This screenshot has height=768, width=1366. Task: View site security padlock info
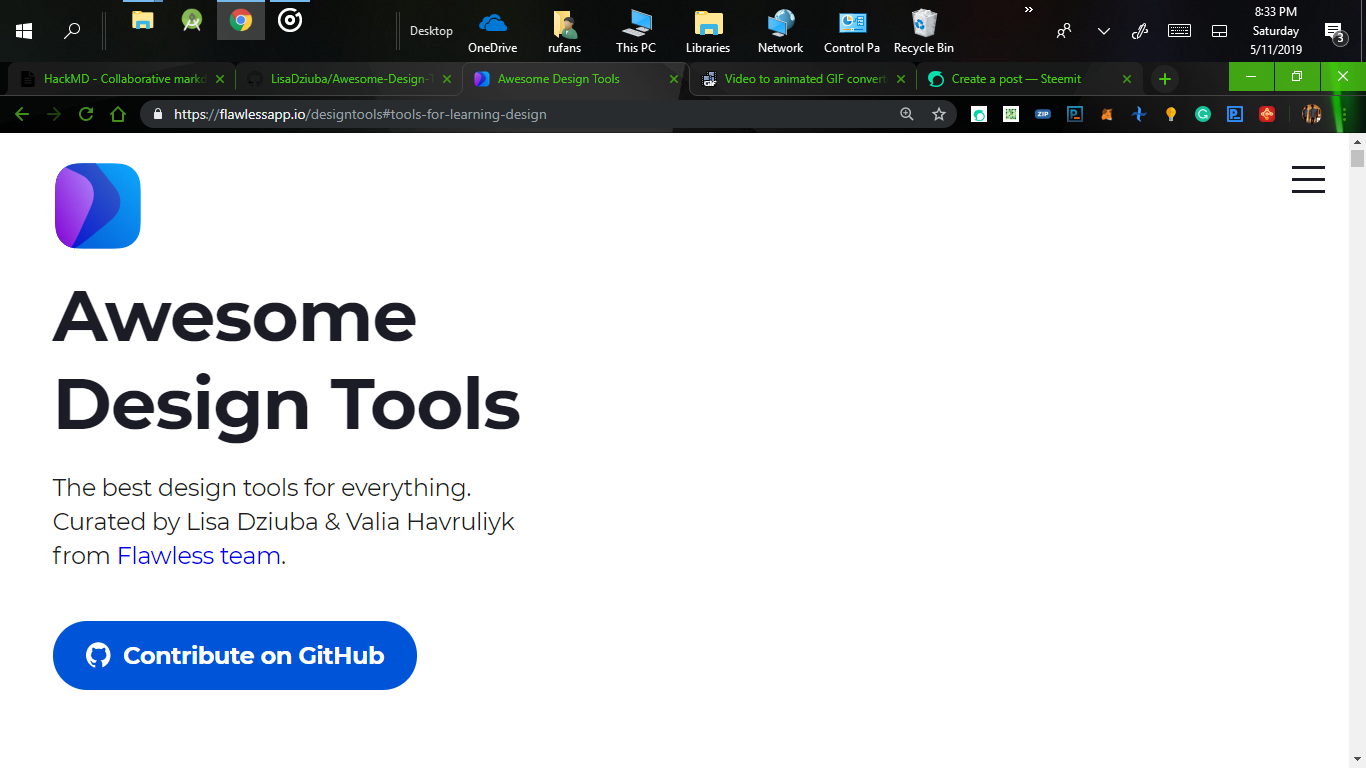click(x=158, y=114)
